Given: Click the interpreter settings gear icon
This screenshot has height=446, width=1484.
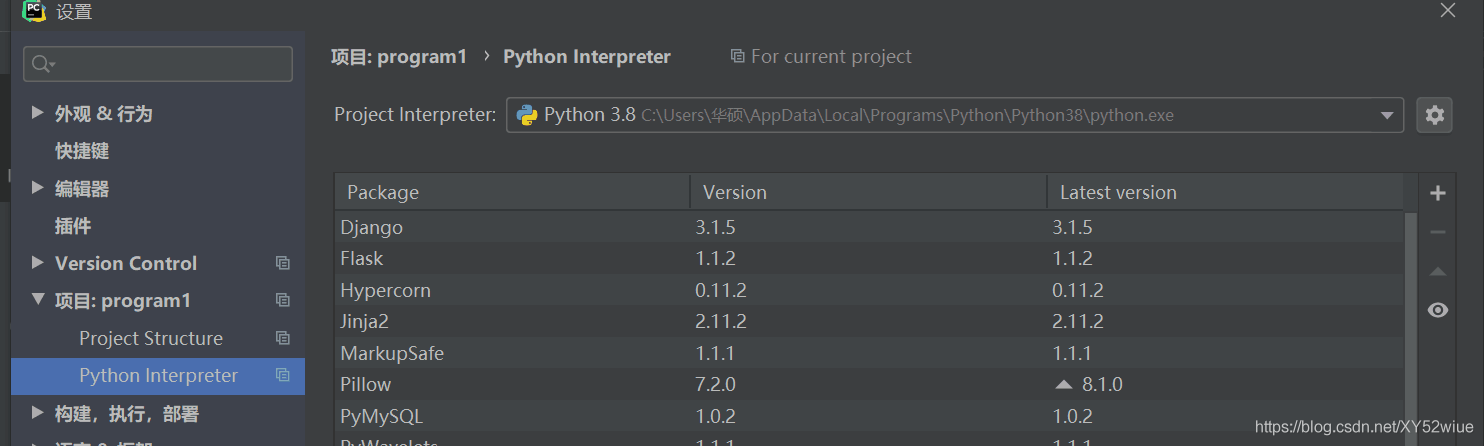Looking at the screenshot, I should [1434, 115].
